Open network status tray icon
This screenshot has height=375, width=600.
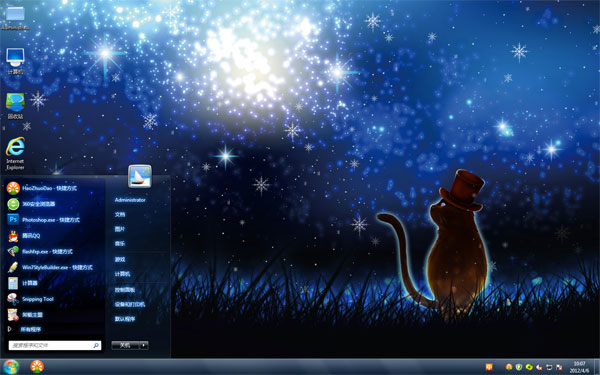coord(549,367)
